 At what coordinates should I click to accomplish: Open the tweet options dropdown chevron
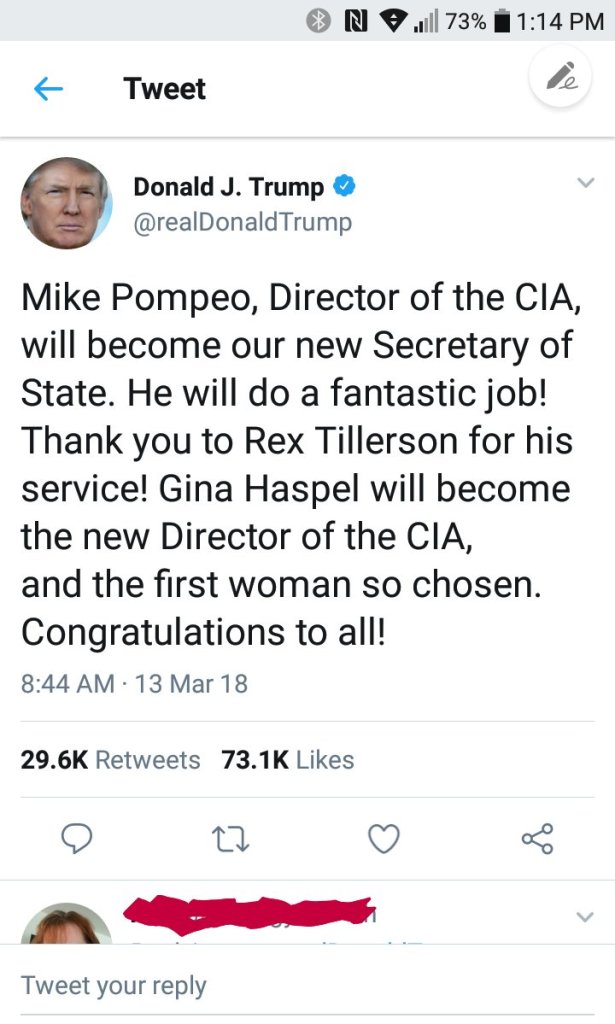pos(585,183)
